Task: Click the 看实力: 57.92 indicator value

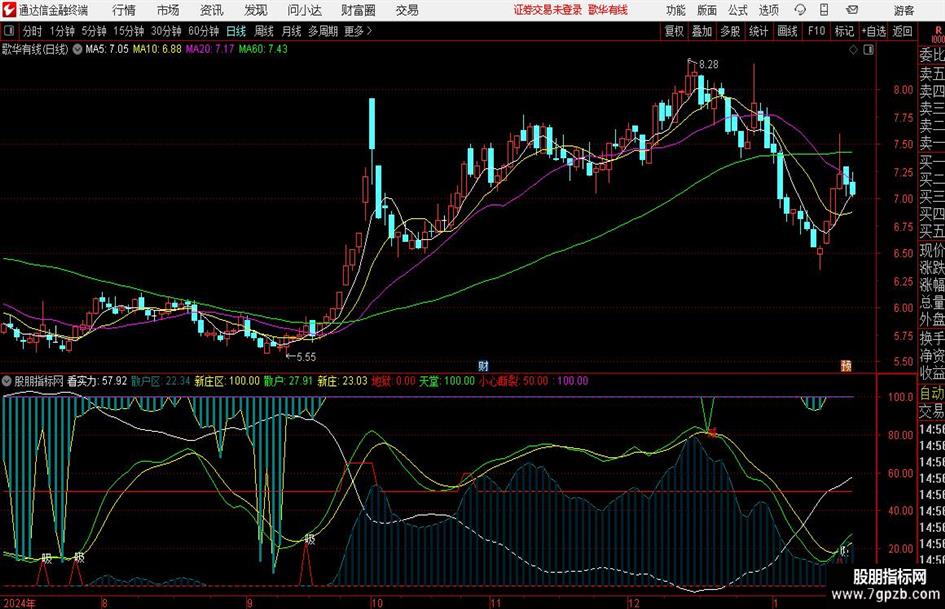Action: 97,381
